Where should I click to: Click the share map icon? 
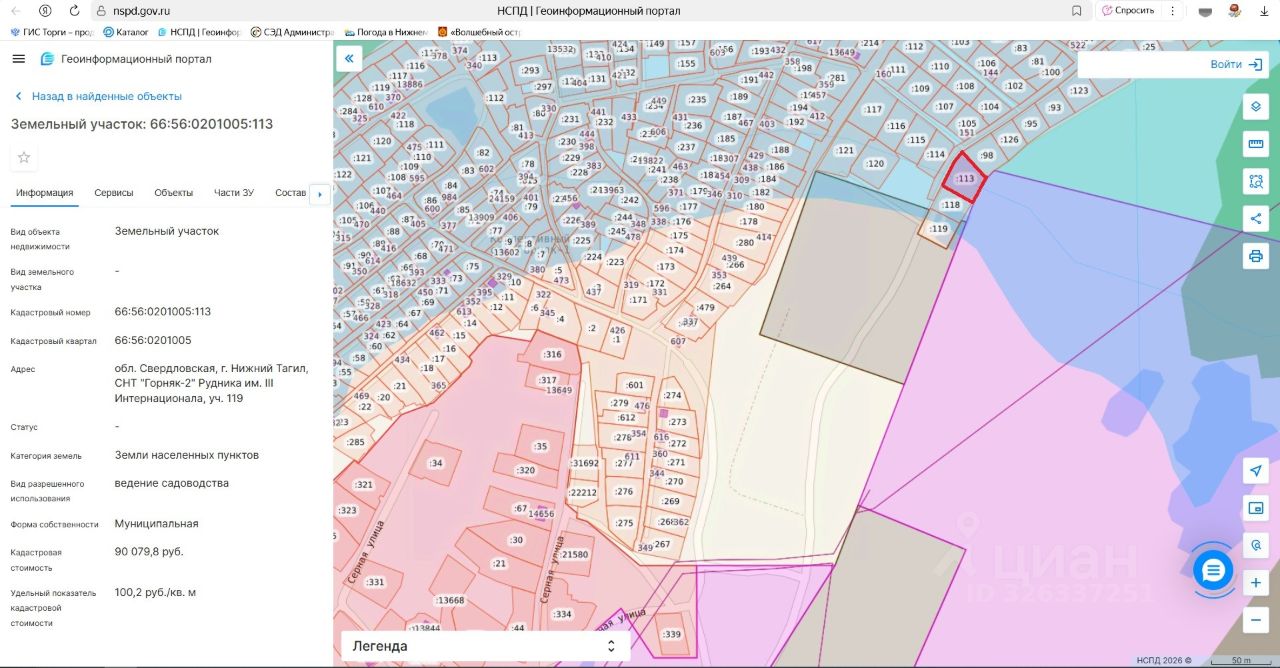[x=1256, y=218]
